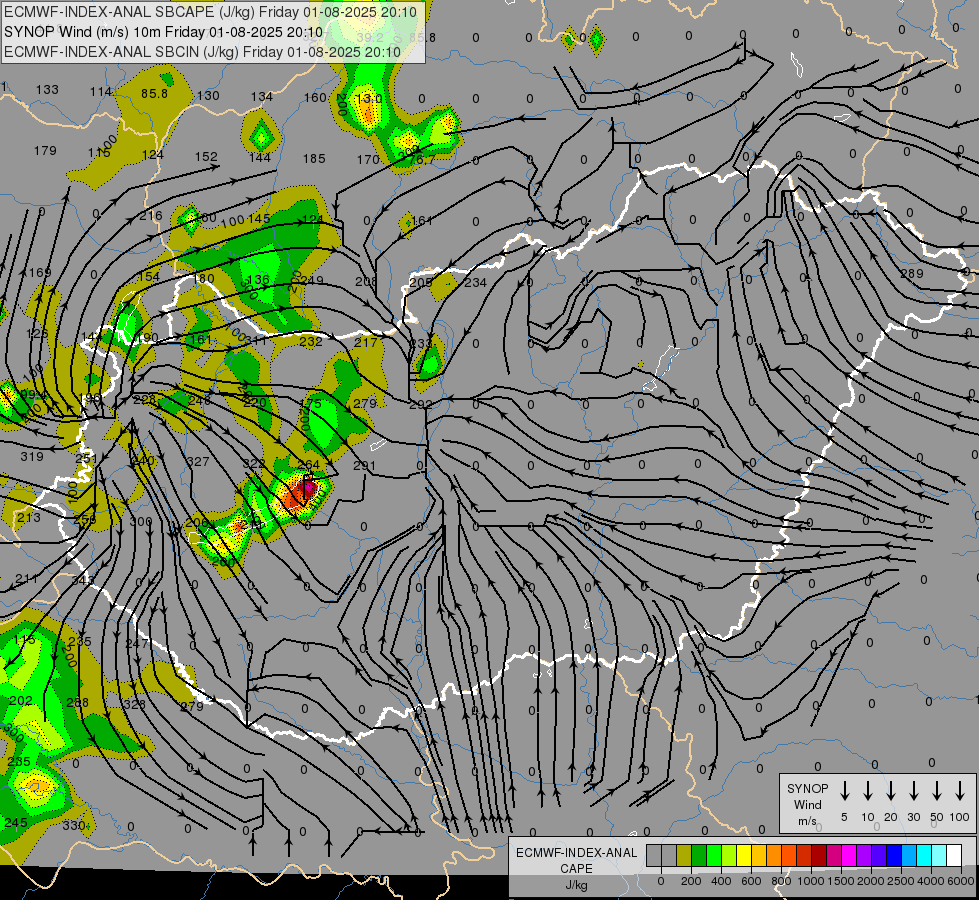
Task: Click the 1000 tick label on CAPE scale
Action: (811, 881)
